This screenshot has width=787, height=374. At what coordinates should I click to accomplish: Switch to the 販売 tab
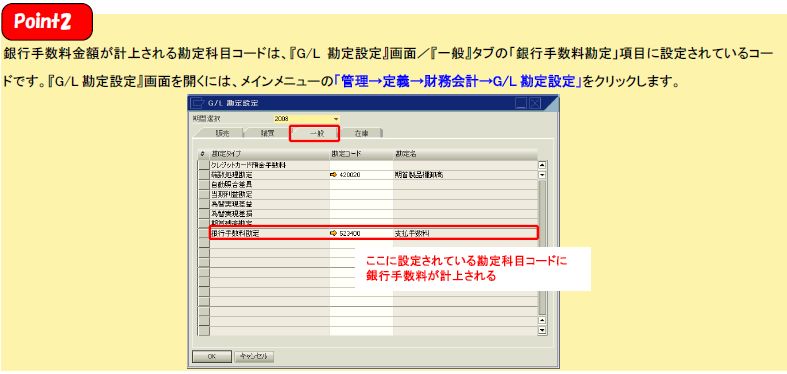[x=221, y=133]
